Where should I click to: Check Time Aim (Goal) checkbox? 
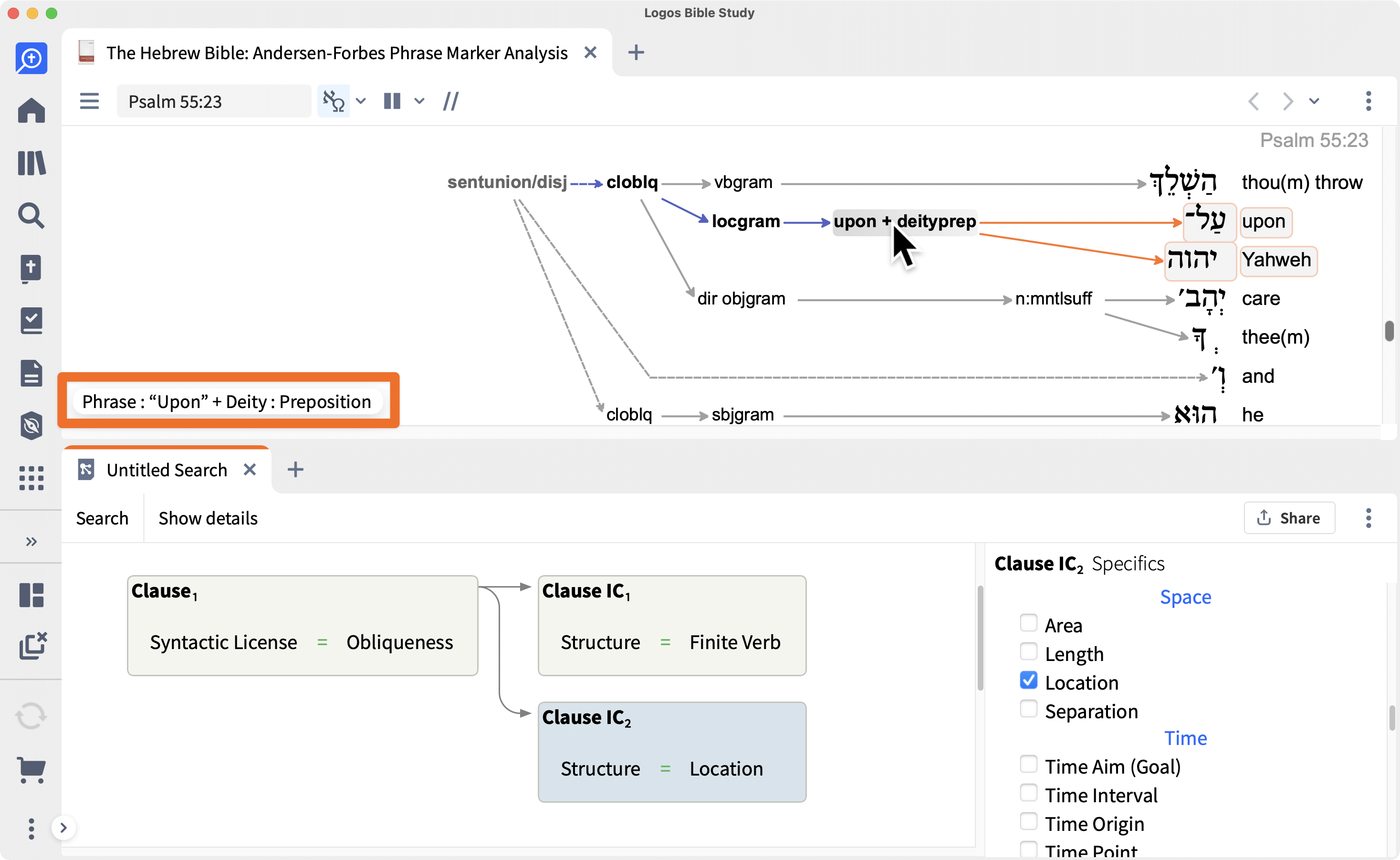pyautogui.click(x=1028, y=765)
